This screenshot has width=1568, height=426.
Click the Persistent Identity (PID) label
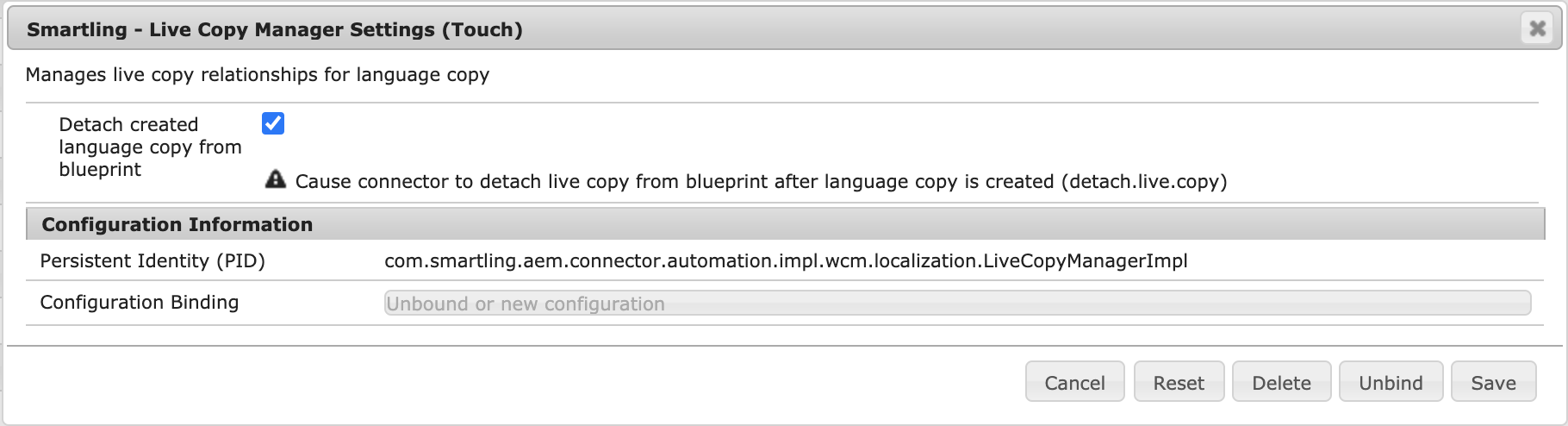pos(152,261)
